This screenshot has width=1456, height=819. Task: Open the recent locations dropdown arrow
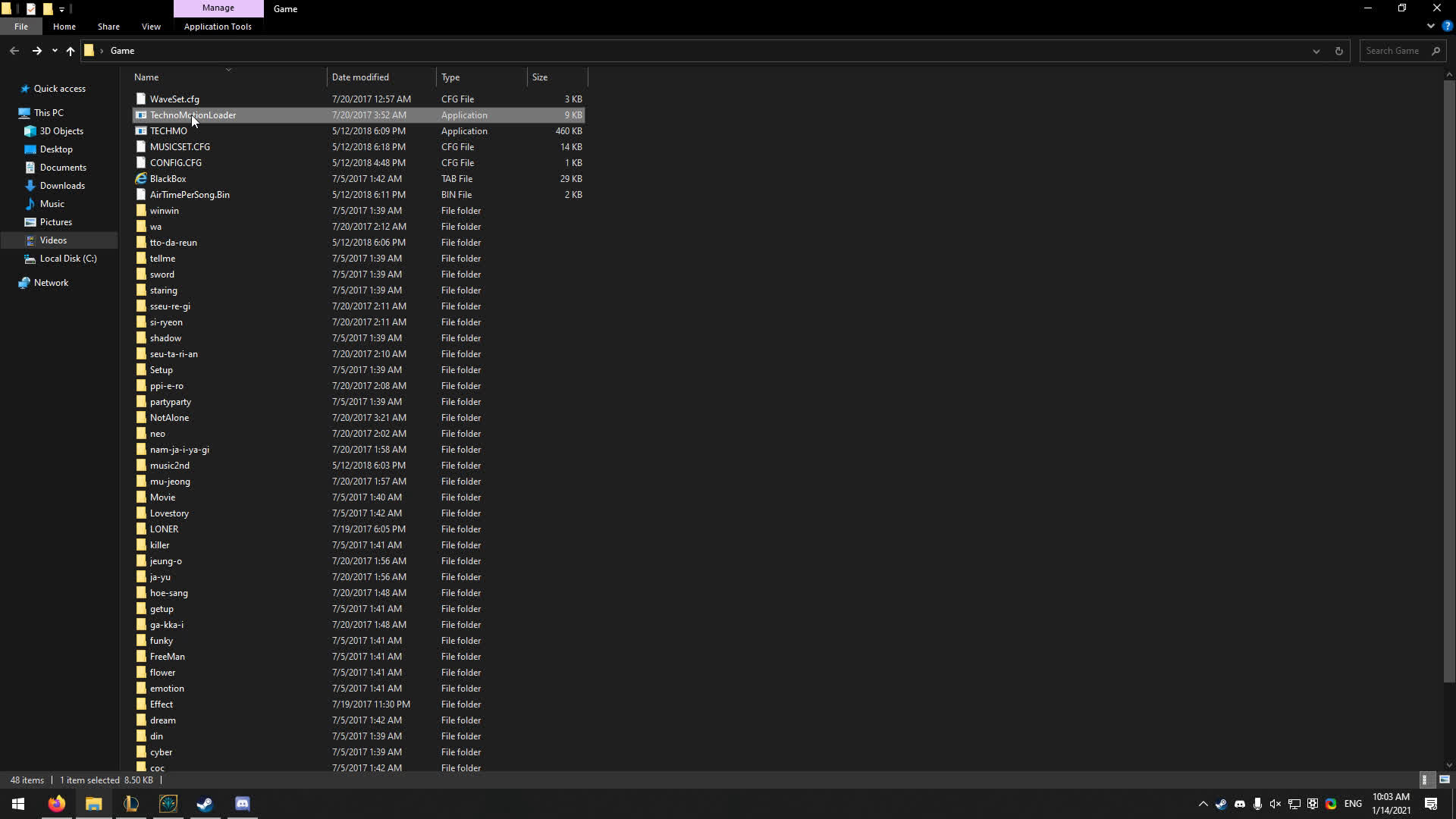point(55,51)
